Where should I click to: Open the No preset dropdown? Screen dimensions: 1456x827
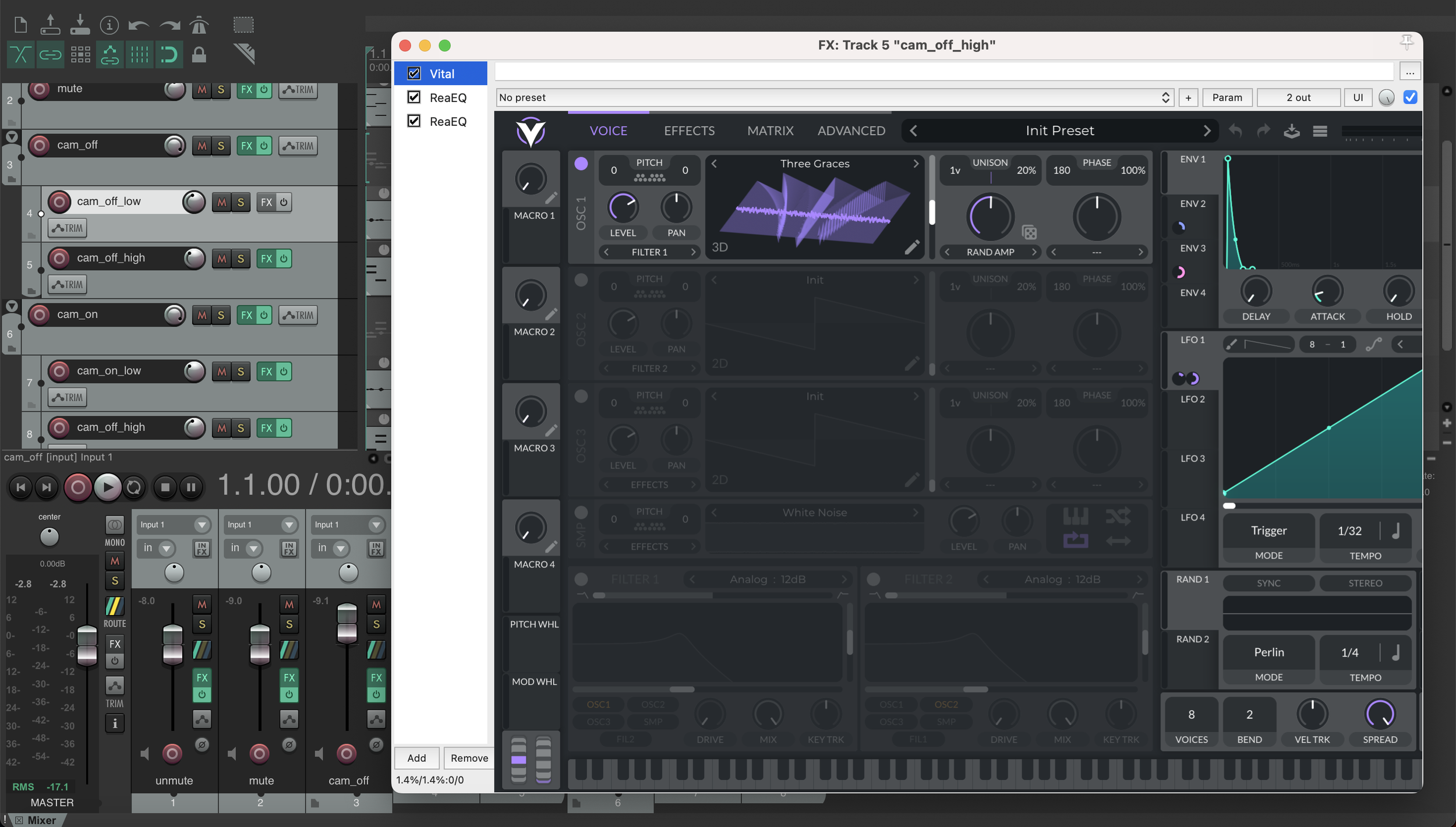coord(834,97)
